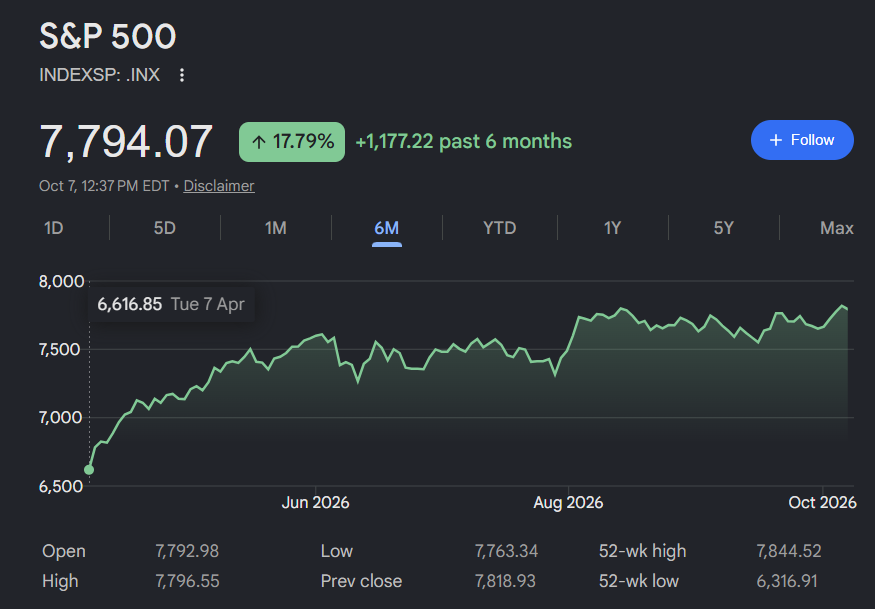Switch to the 1D range tab
The height and width of the screenshot is (609, 875).
tap(54, 228)
